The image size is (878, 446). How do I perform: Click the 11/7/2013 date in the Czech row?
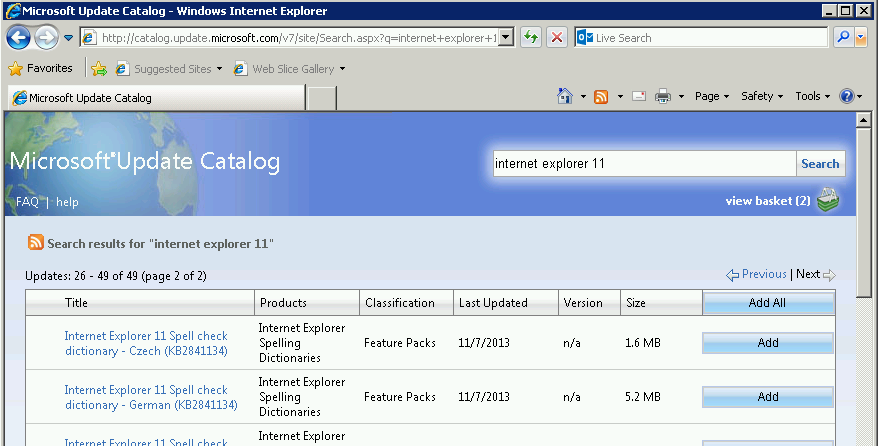[484, 342]
